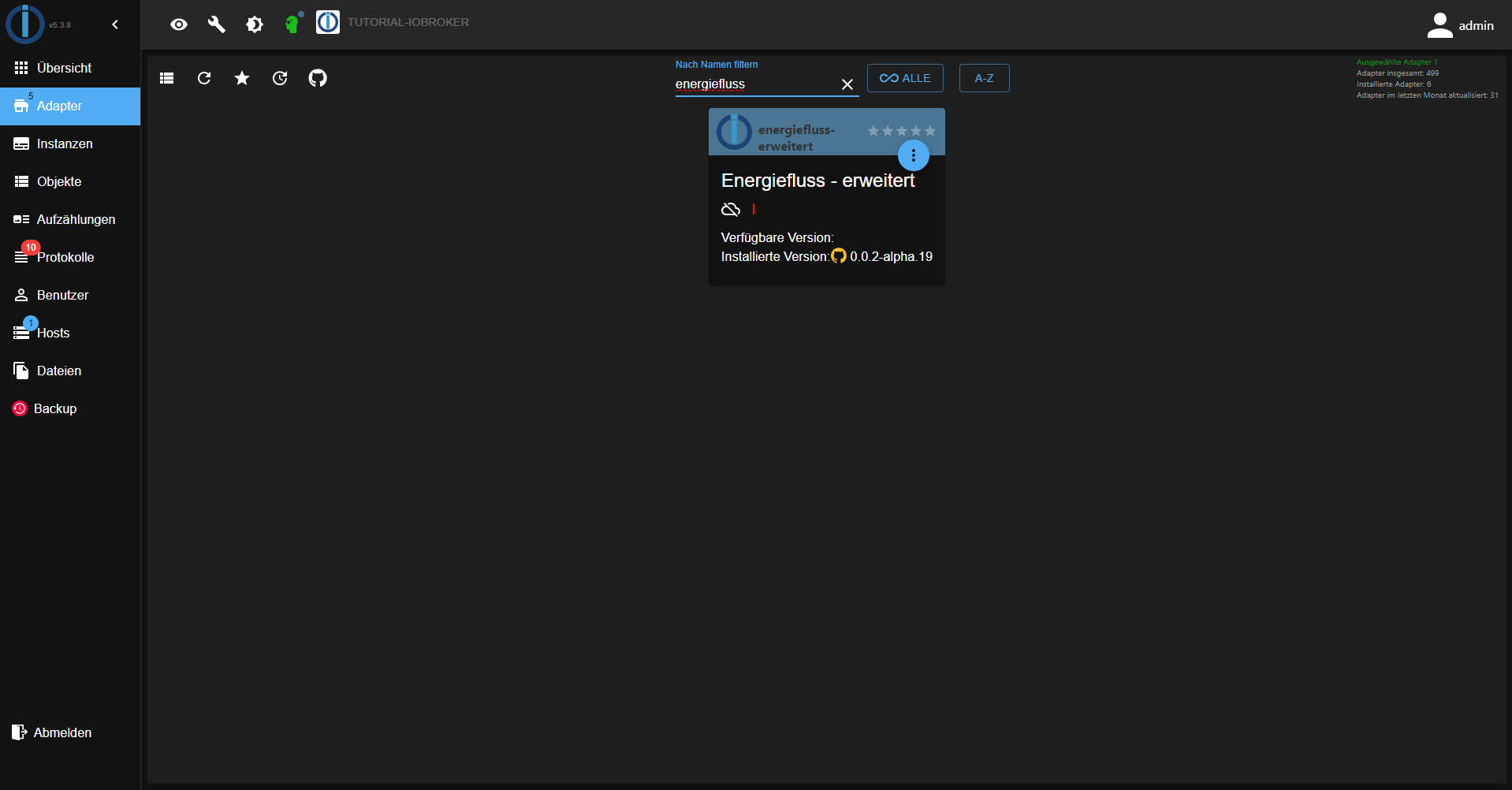Toggle light/dark theme
The image size is (1512, 790).
click(x=255, y=24)
